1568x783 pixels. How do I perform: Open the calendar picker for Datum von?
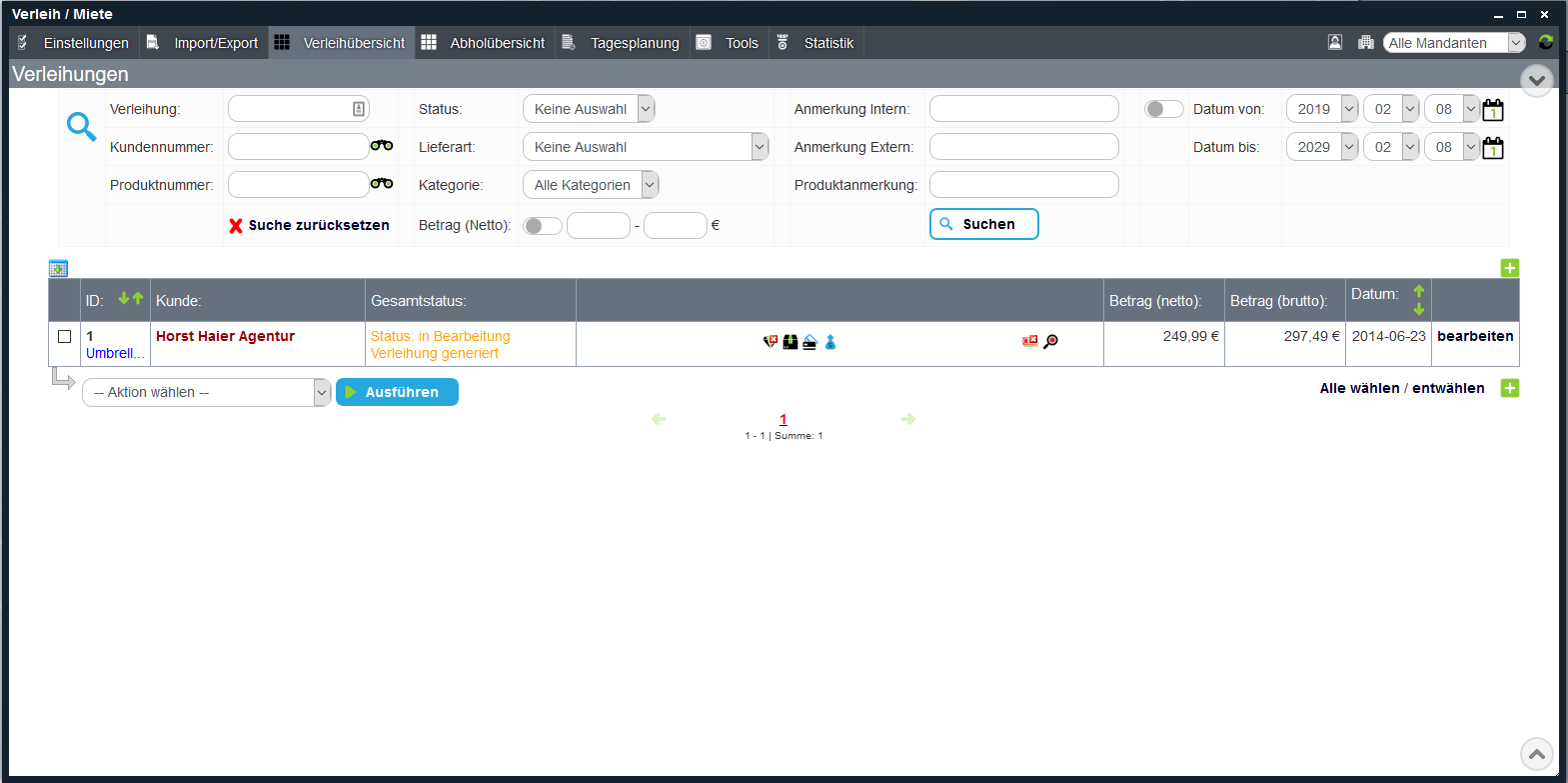1493,110
